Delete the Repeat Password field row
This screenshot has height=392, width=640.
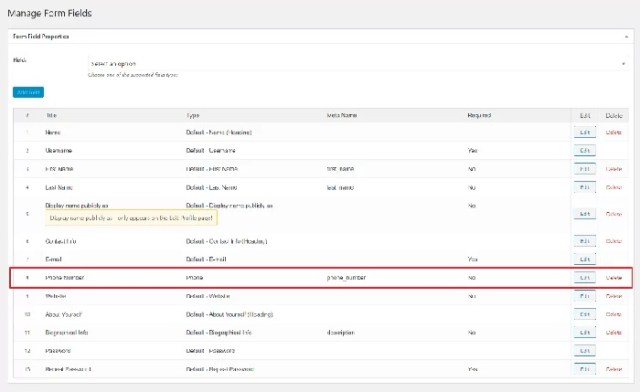pos(613,369)
